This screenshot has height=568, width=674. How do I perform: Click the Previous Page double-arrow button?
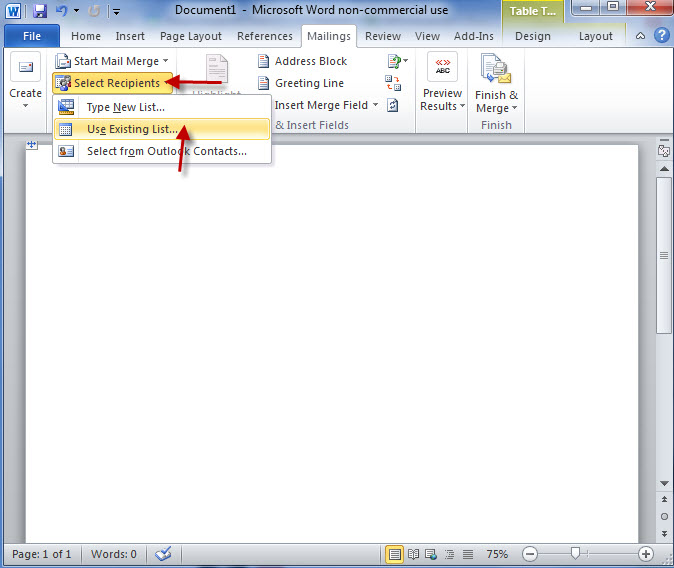[664, 499]
